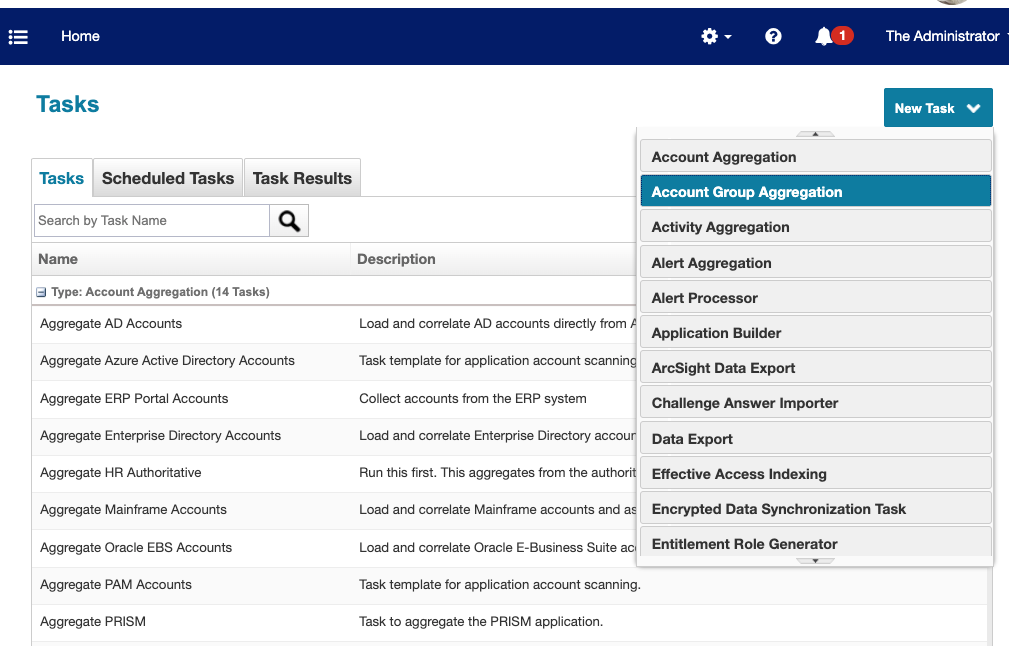Click Home in the navigation bar
The width and height of the screenshot is (1009, 646).
pyautogui.click(x=80, y=36)
